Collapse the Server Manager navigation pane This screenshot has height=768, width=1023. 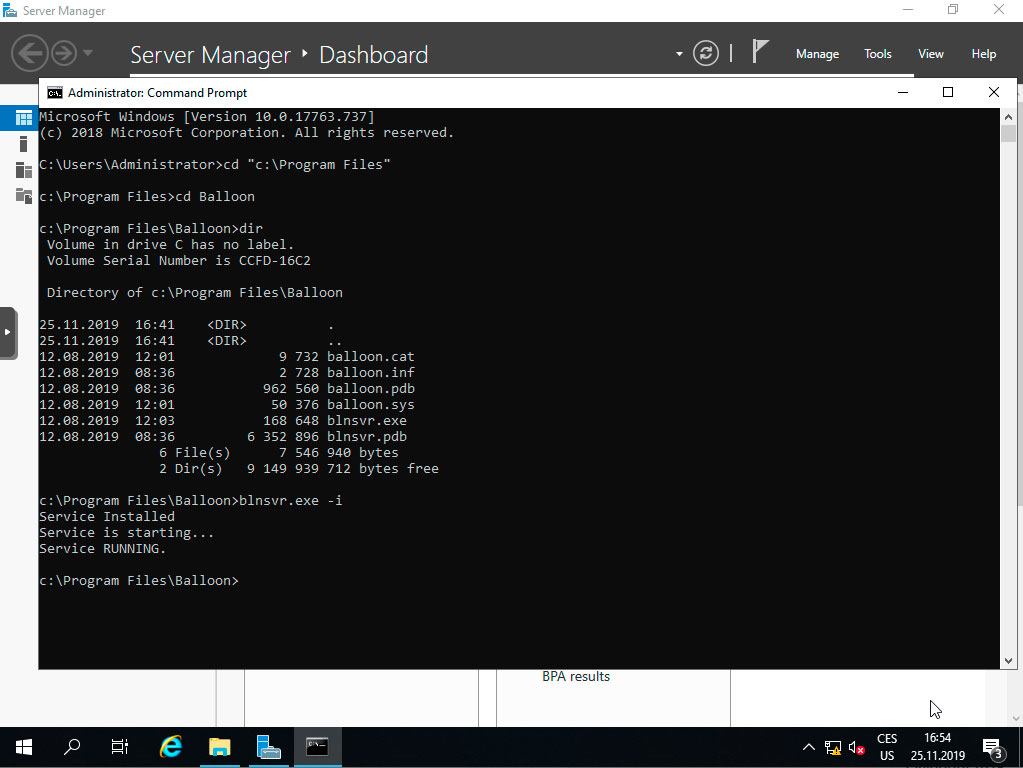click(8, 332)
